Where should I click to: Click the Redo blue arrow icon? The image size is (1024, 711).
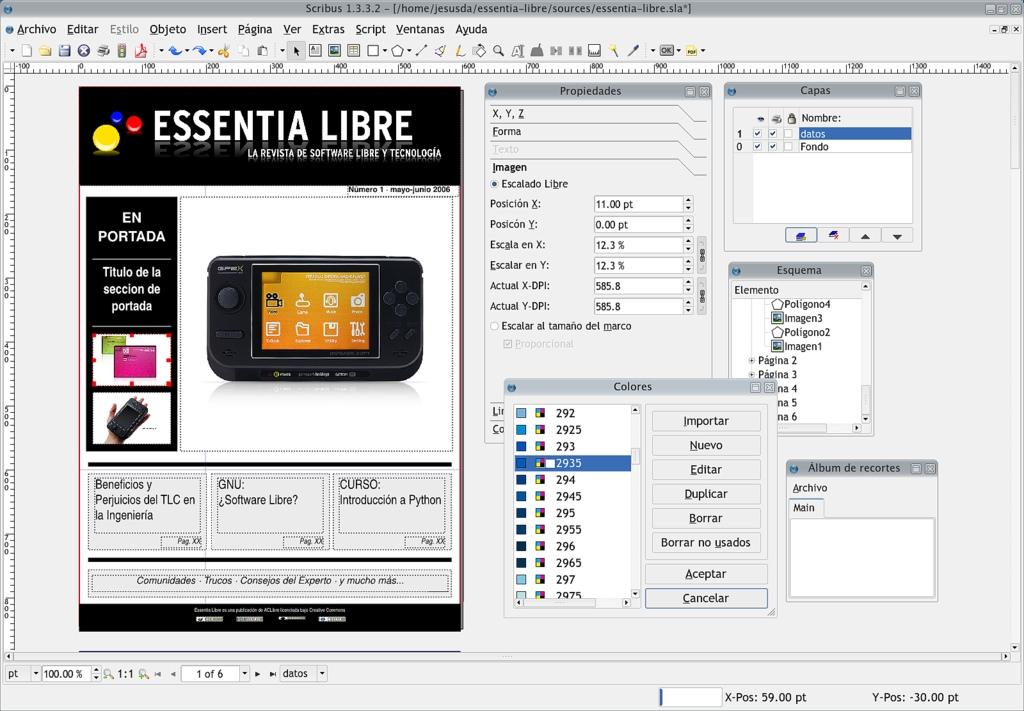[x=199, y=50]
